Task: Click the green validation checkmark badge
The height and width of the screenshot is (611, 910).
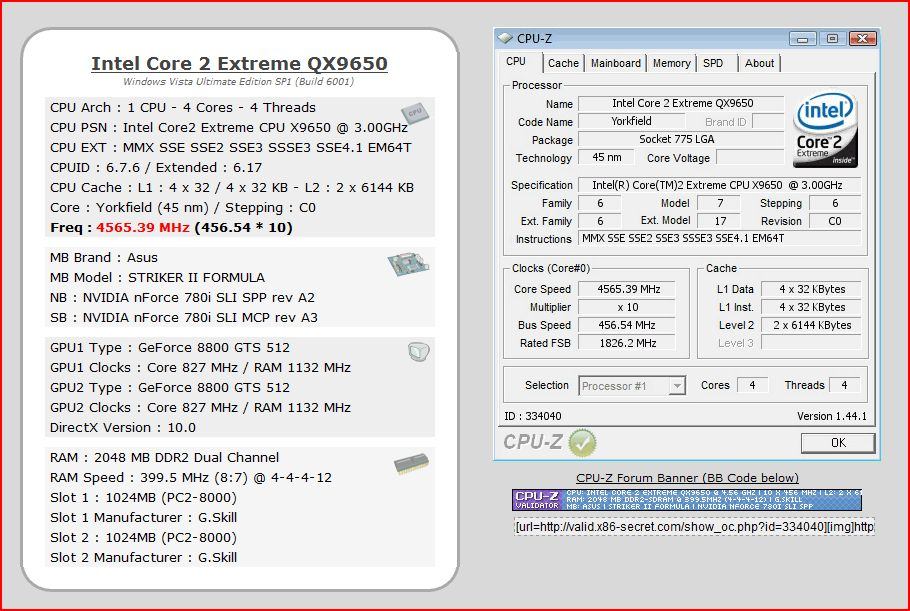Action: [x=582, y=443]
